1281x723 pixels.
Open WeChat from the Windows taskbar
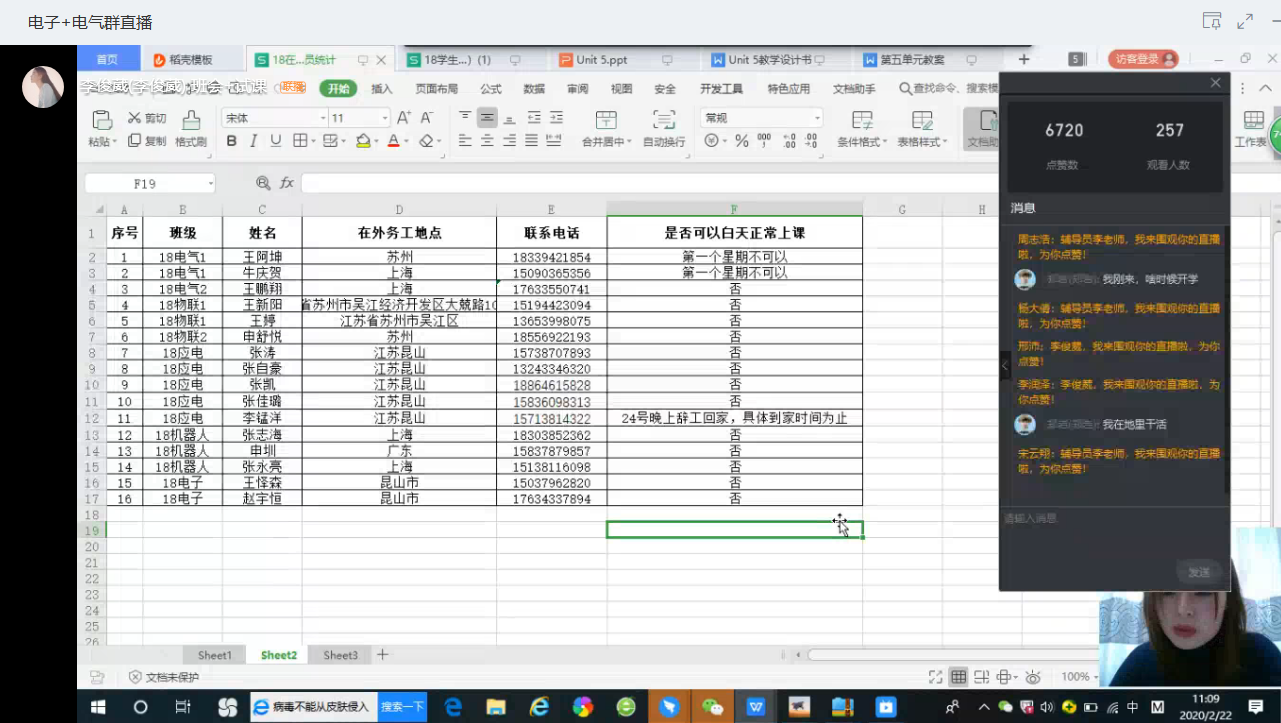(712, 707)
